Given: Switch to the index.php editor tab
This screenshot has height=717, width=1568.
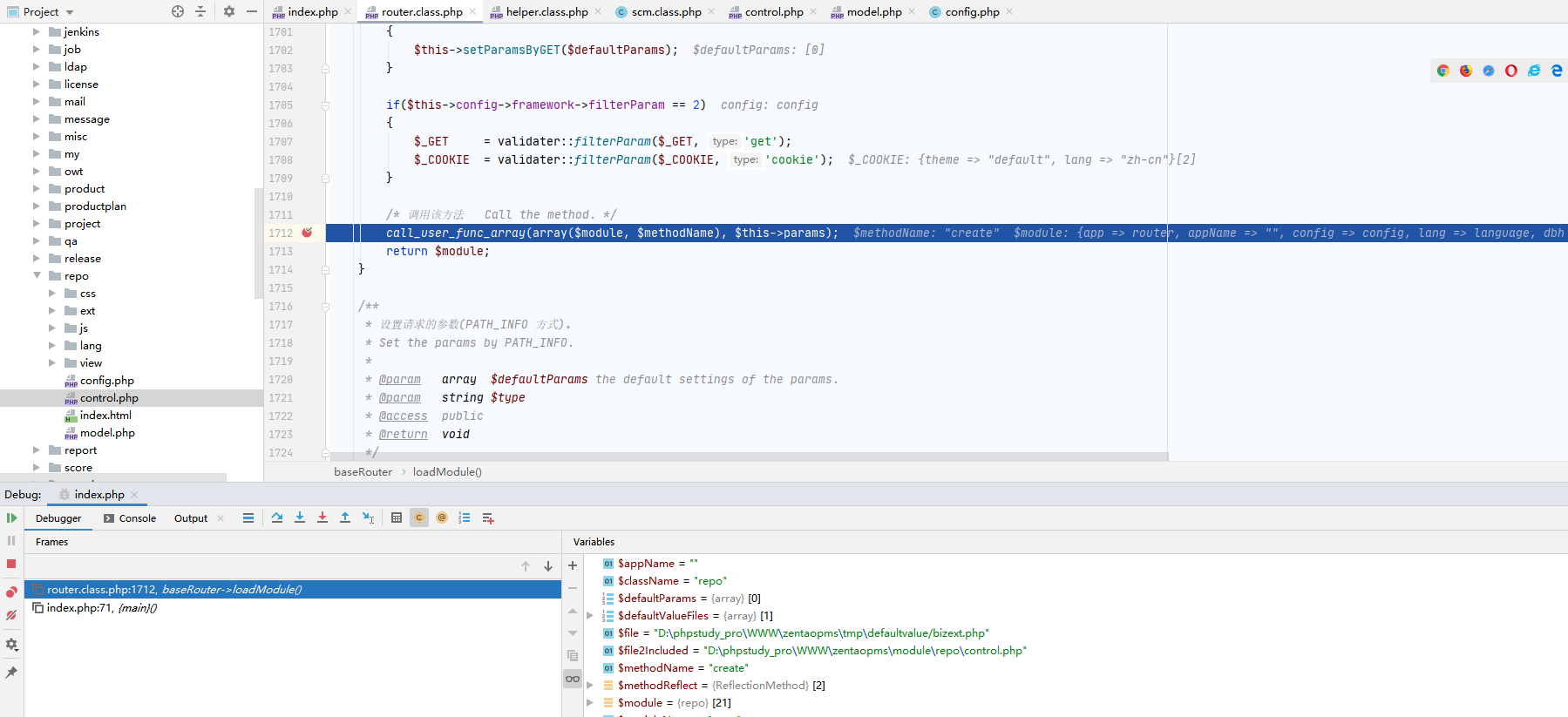Looking at the screenshot, I should tap(312, 11).
